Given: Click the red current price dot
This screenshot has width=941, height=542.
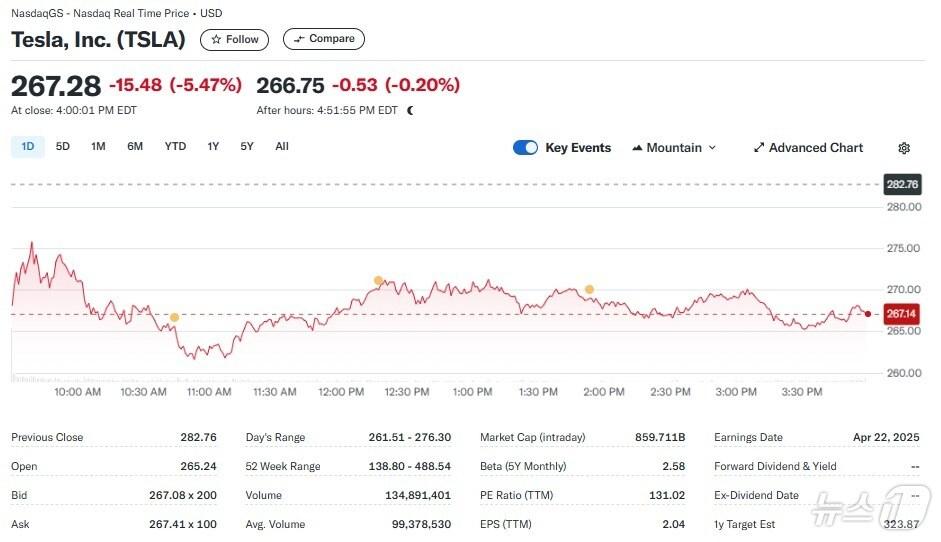Looking at the screenshot, I should (x=867, y=314).
